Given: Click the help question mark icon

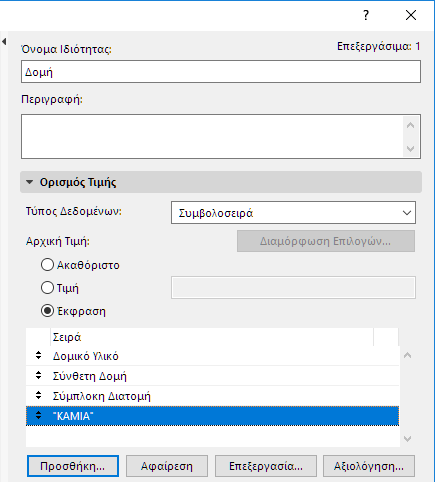Looking at the screenshot, I should click(366, 15).
